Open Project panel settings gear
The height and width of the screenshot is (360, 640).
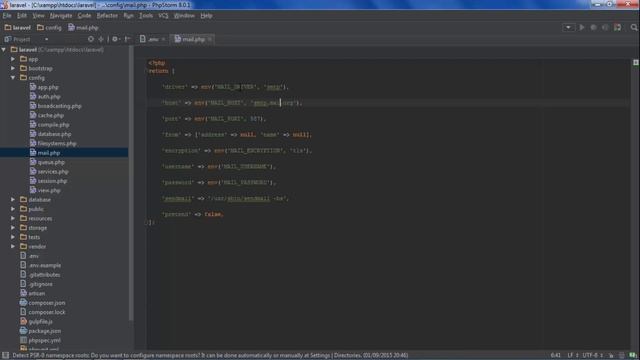pos(116,39)
